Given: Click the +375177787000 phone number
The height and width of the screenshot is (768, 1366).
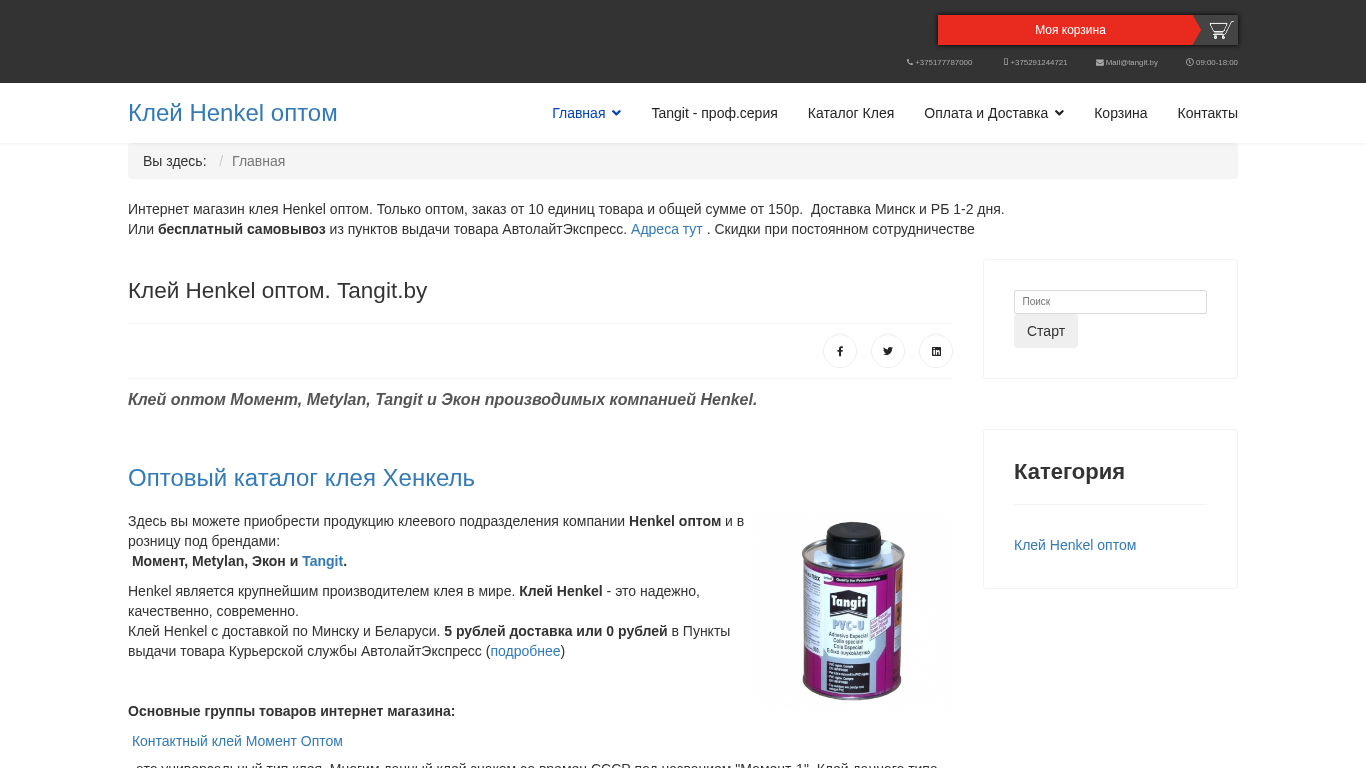Looking at the screenshot, I should coord(940,62).
